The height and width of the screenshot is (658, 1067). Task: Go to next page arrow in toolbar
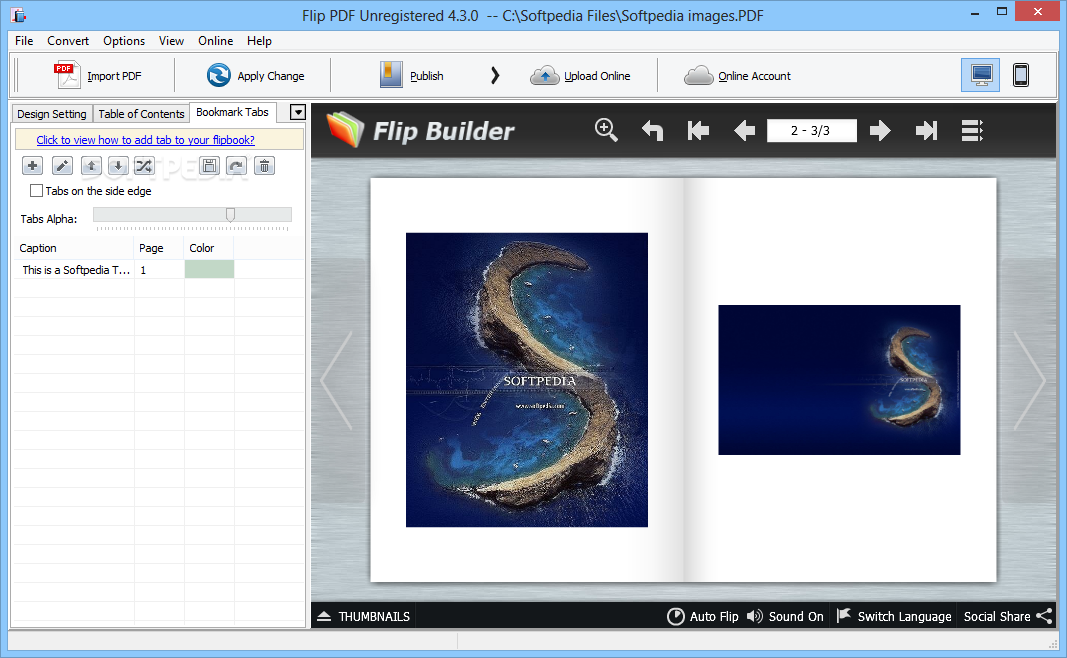click(880, 130)
